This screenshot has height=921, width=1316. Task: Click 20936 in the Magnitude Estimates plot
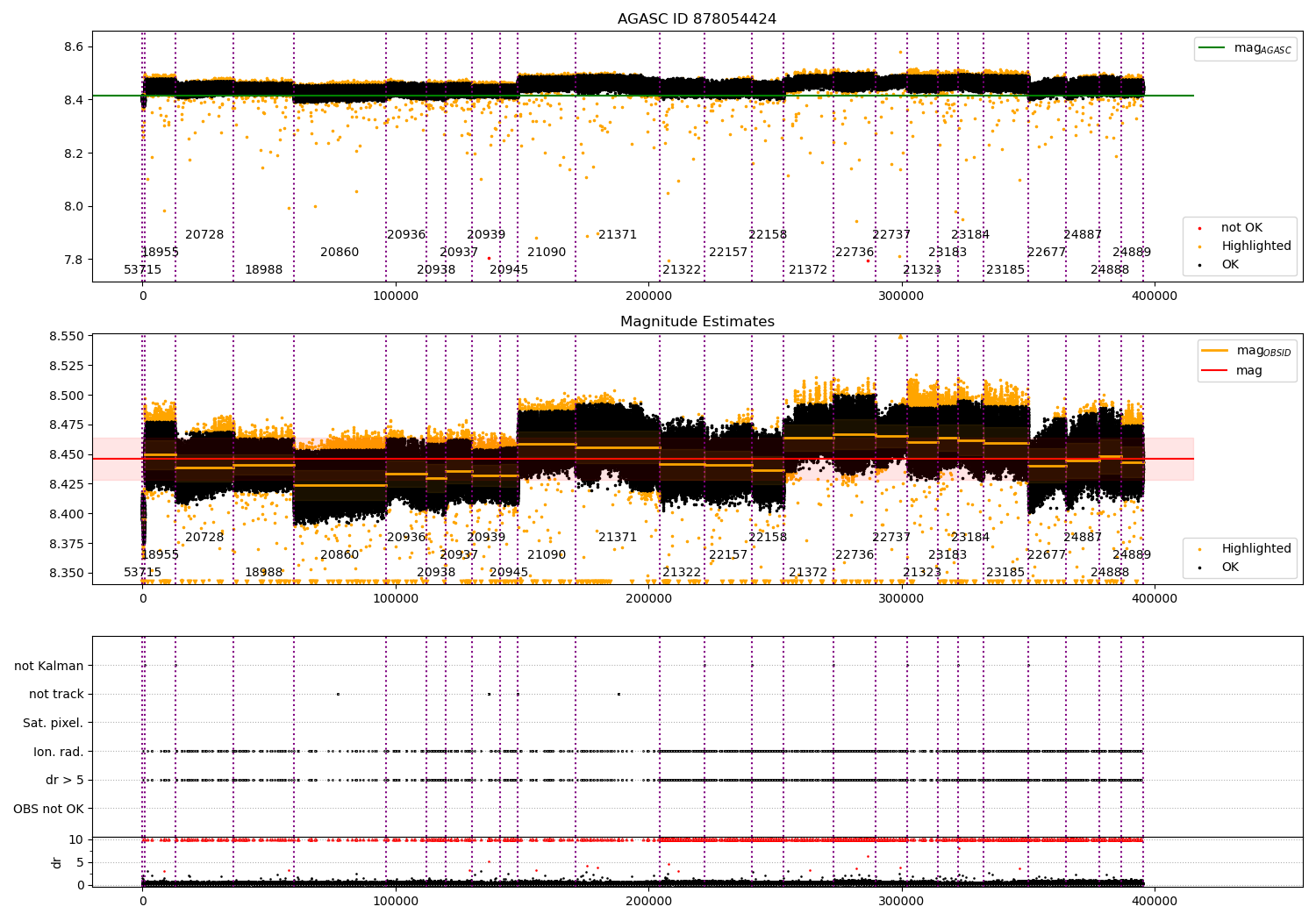pos(406,537)
